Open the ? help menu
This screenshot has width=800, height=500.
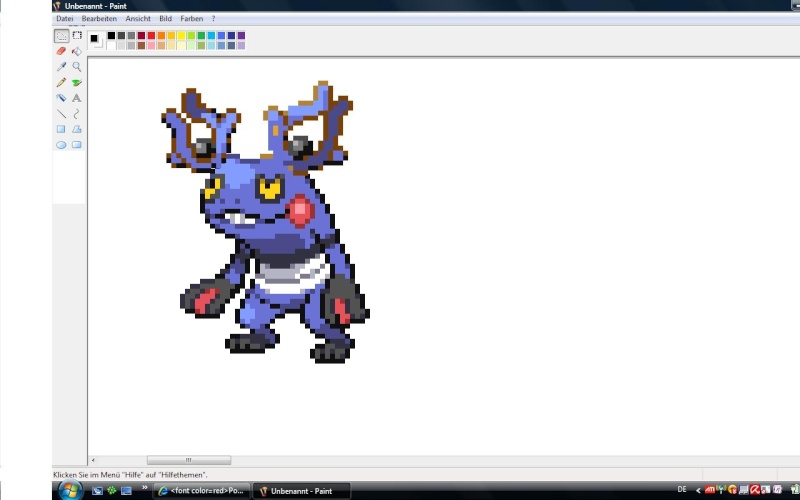click(213, 18)
